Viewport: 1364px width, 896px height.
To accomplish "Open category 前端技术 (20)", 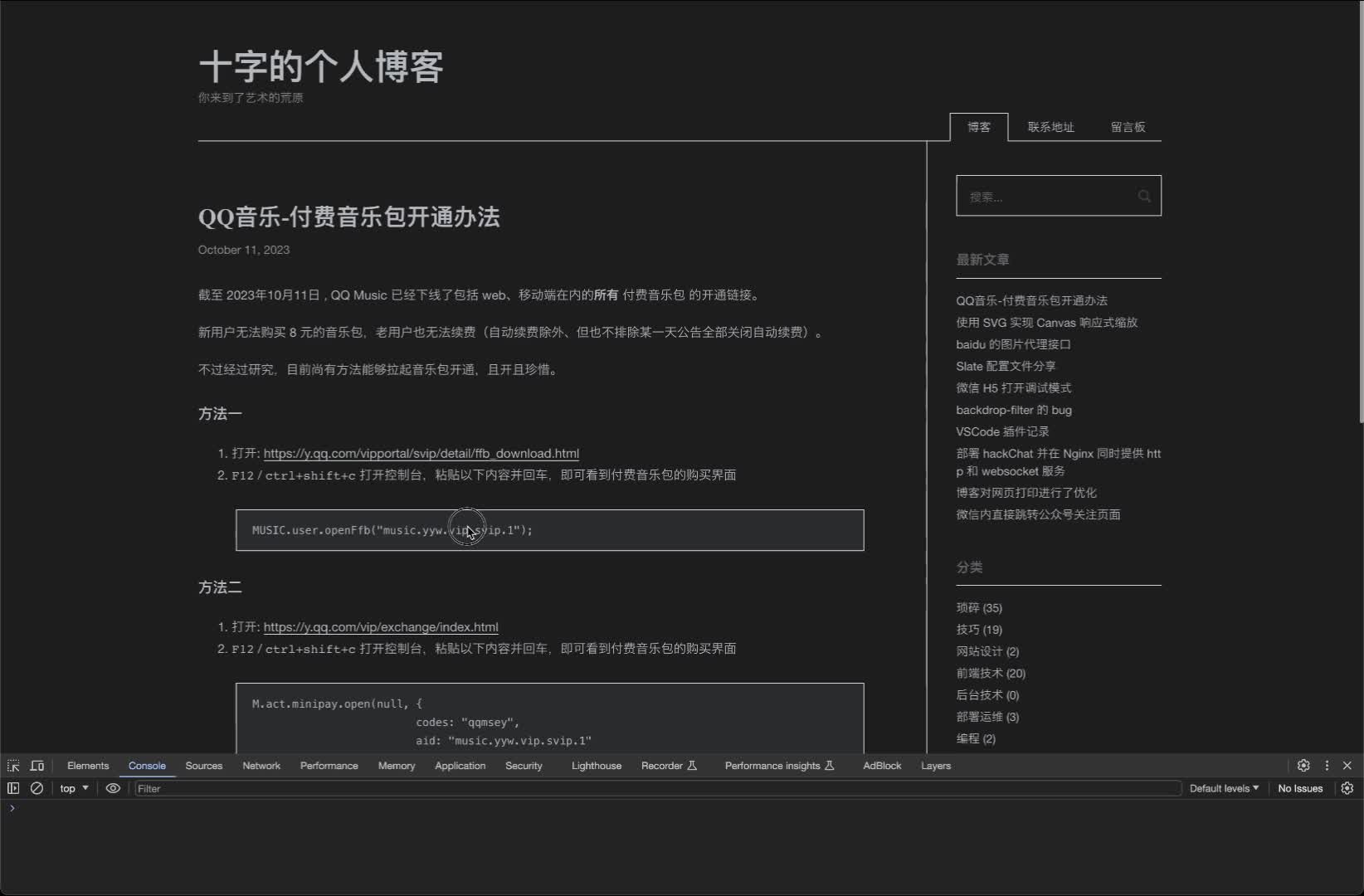I will click(991, 673).
